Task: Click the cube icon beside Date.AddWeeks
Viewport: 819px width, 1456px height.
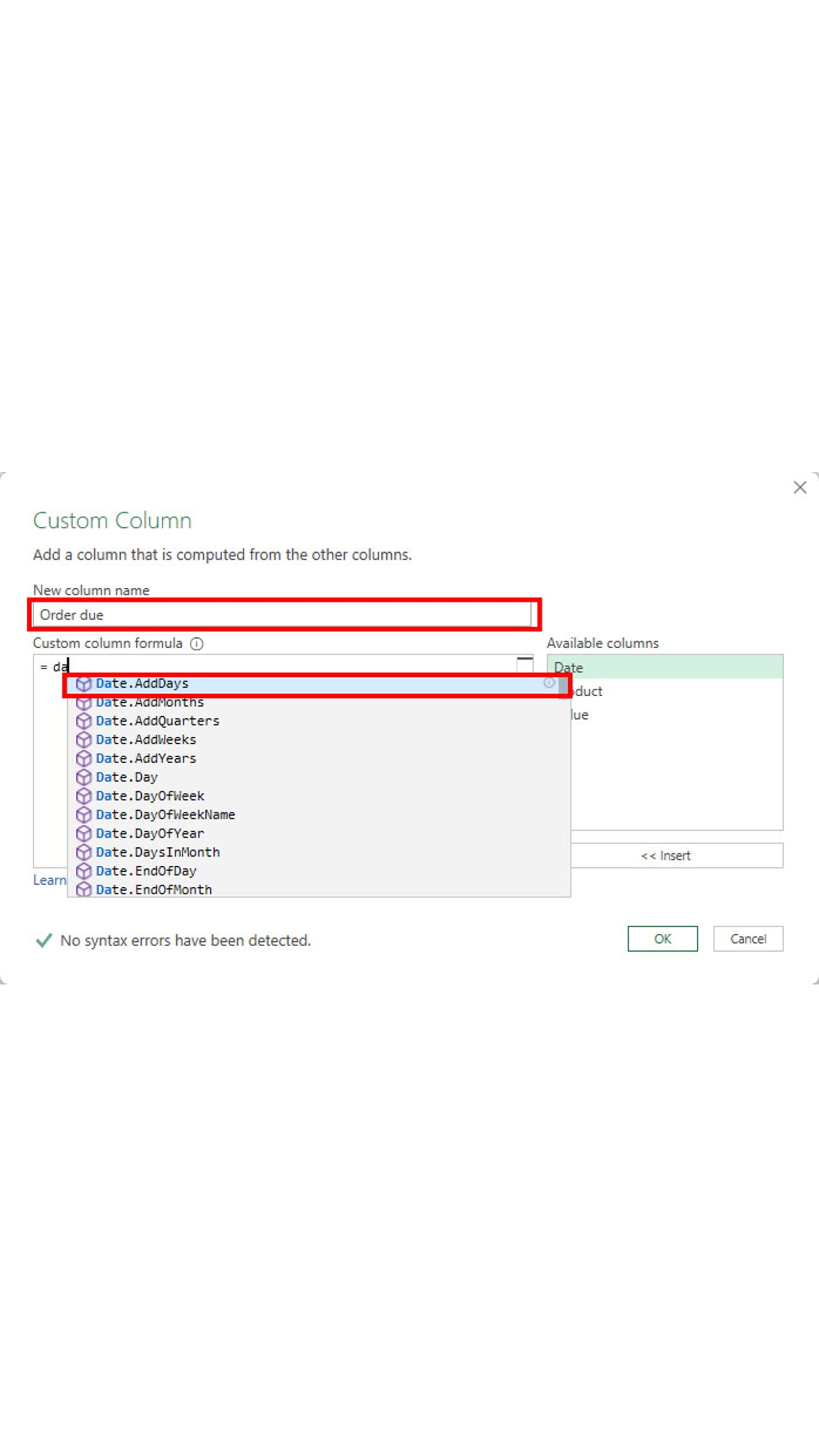Action: 83,739
